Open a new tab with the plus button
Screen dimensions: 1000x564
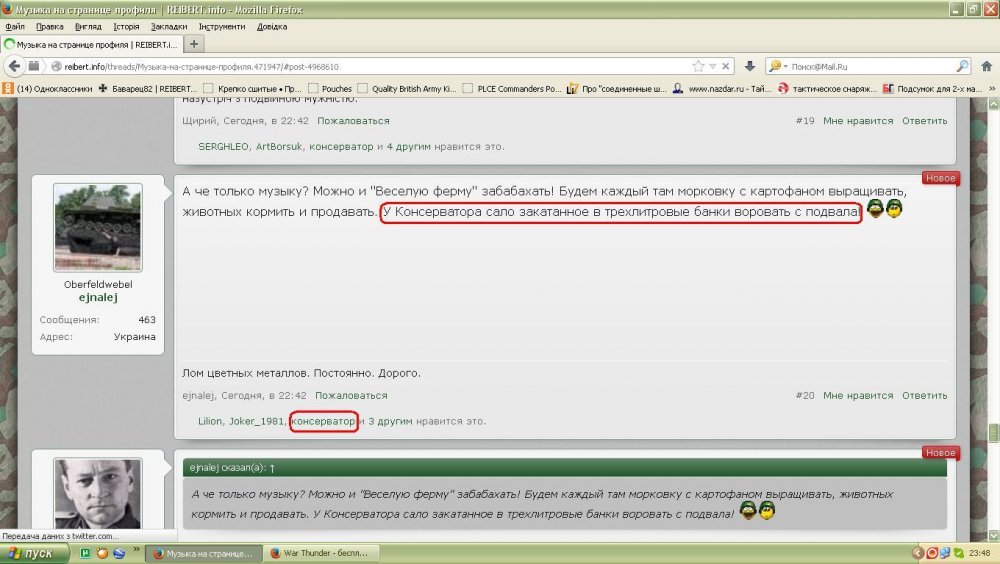[x=194, y=44]
